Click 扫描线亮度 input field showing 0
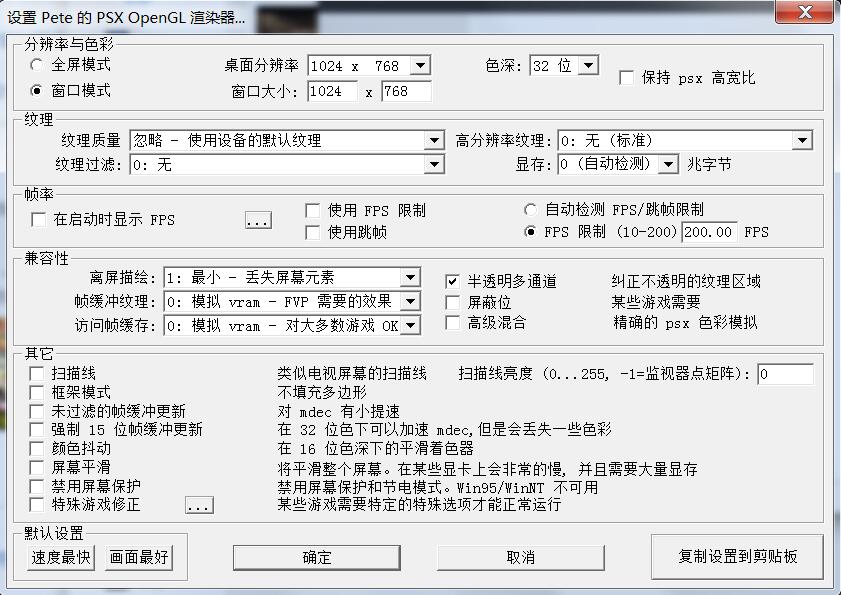 point(785,374)
